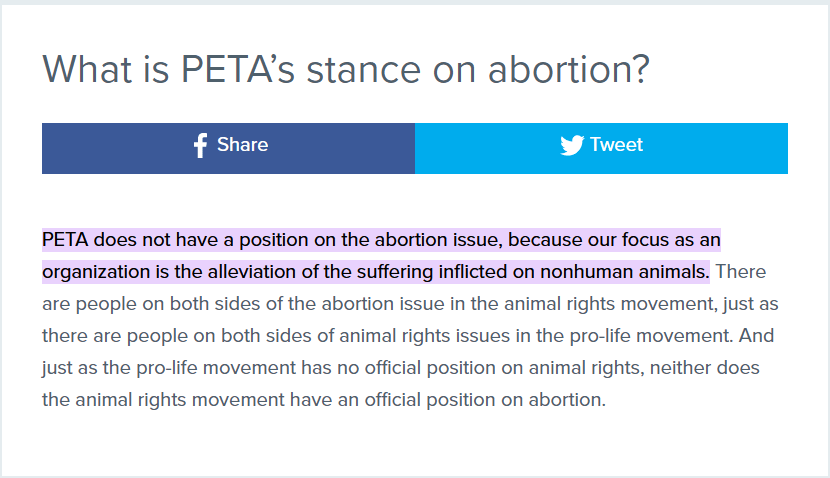This screenshot has width=830, height=478.
Task: Post via the 'Tweet' label text
Action: (x=616, y=145)
